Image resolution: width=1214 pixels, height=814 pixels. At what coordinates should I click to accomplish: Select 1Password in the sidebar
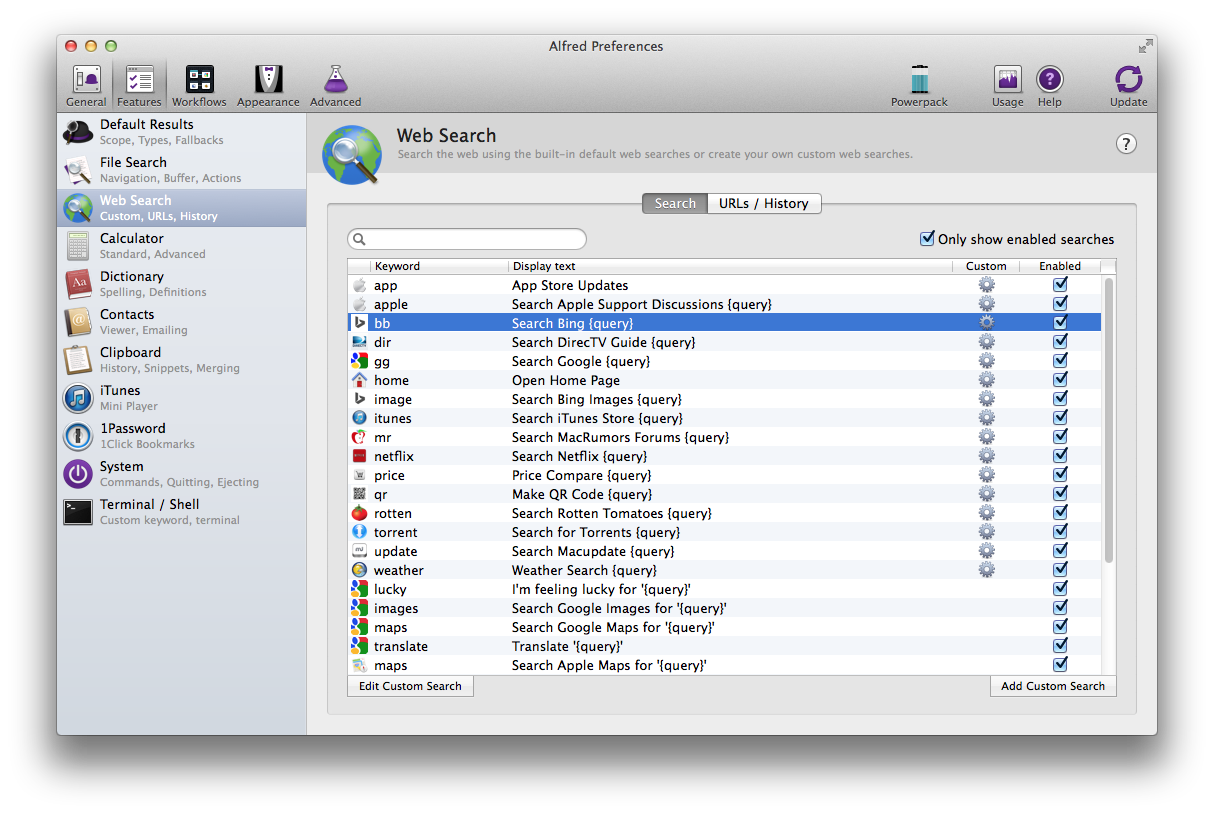[181, 436]
